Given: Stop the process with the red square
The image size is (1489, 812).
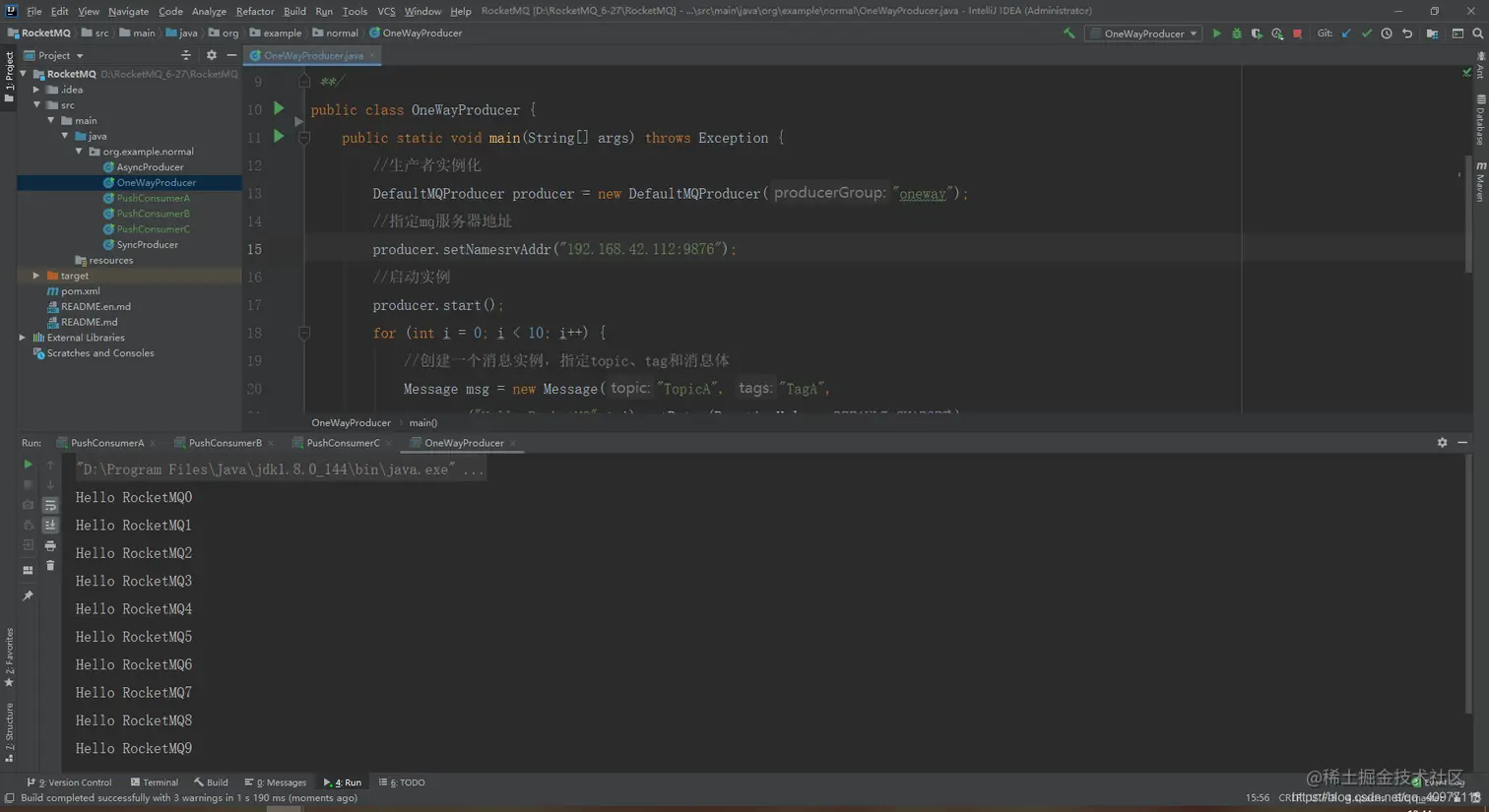Looking at the screenshot, I should 1298,33.
